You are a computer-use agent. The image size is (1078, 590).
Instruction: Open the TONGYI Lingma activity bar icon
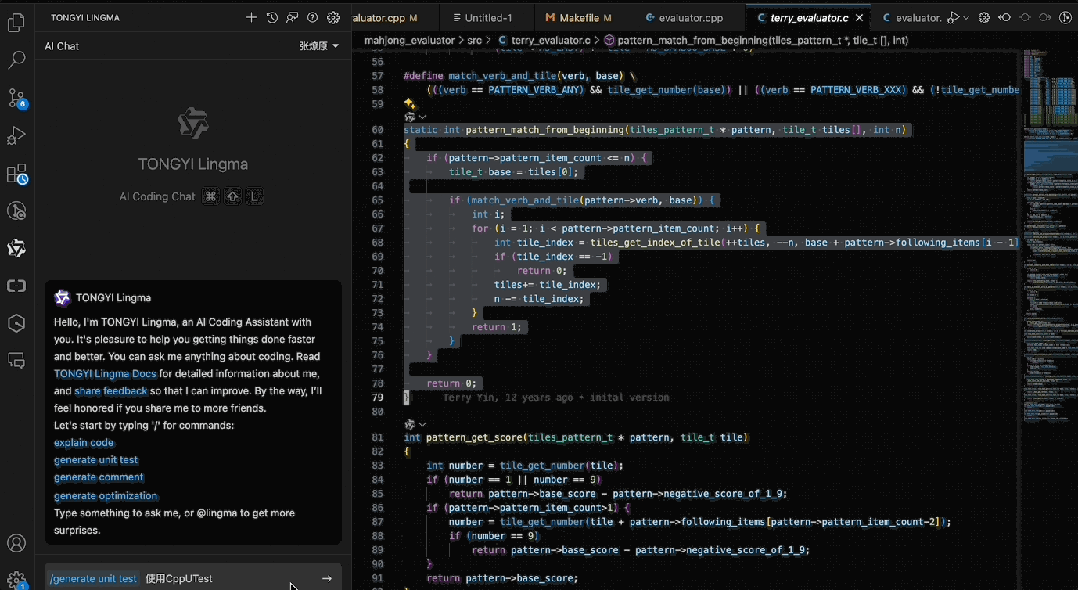[x=16, y=248]
